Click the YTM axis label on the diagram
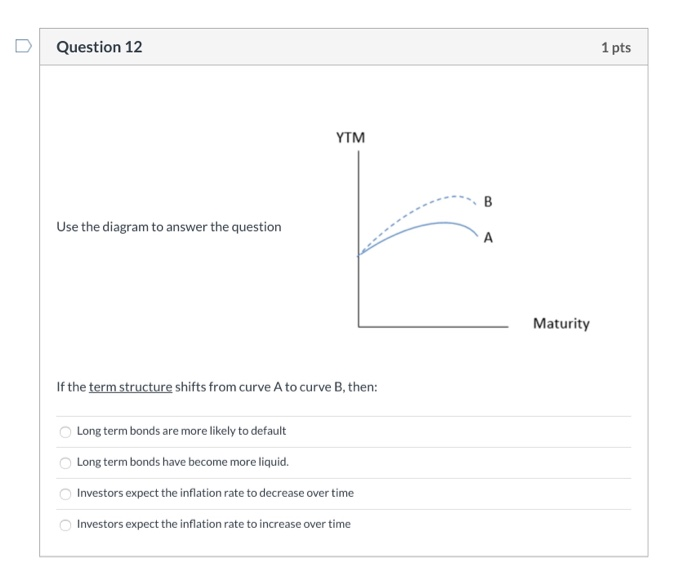The image size is (700, 568). [x=350, y=138]
